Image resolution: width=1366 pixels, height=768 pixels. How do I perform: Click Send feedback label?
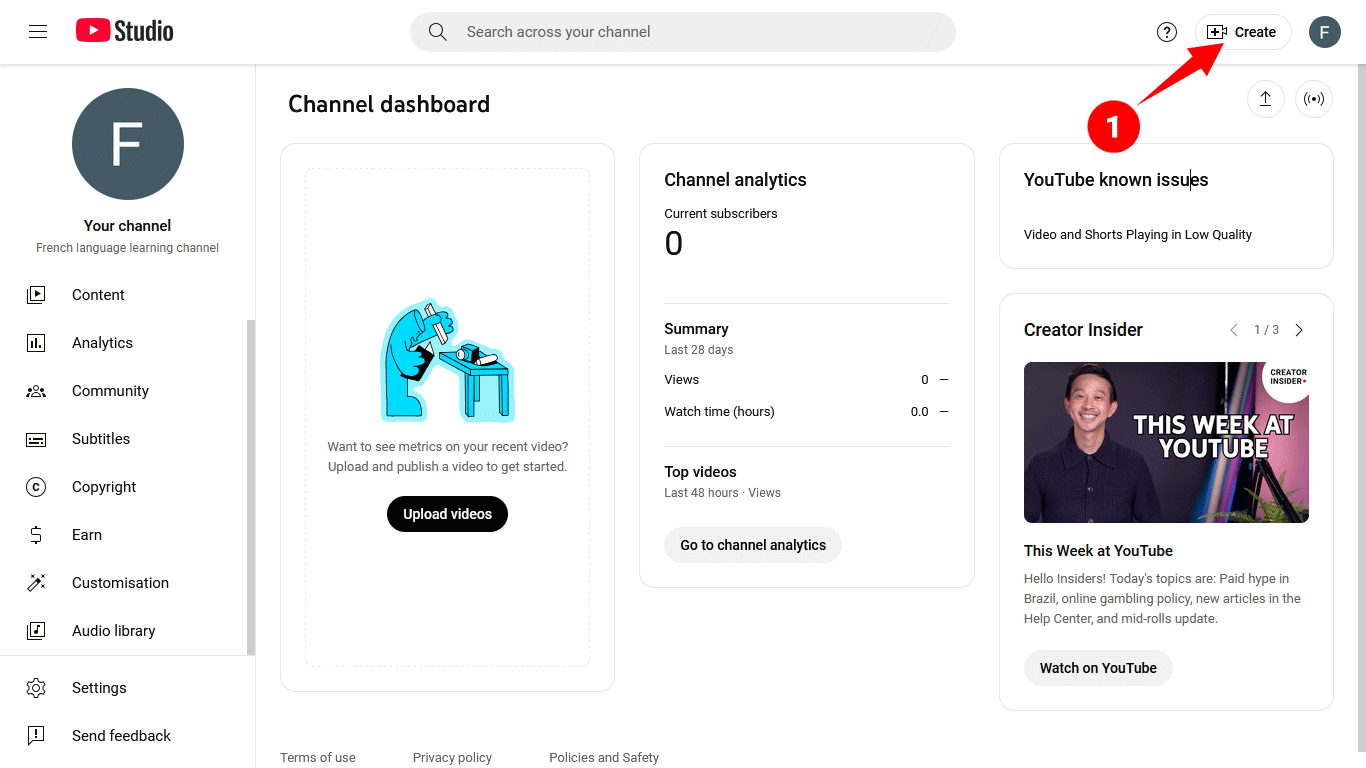pyautogui.click(x=121, y=736)
